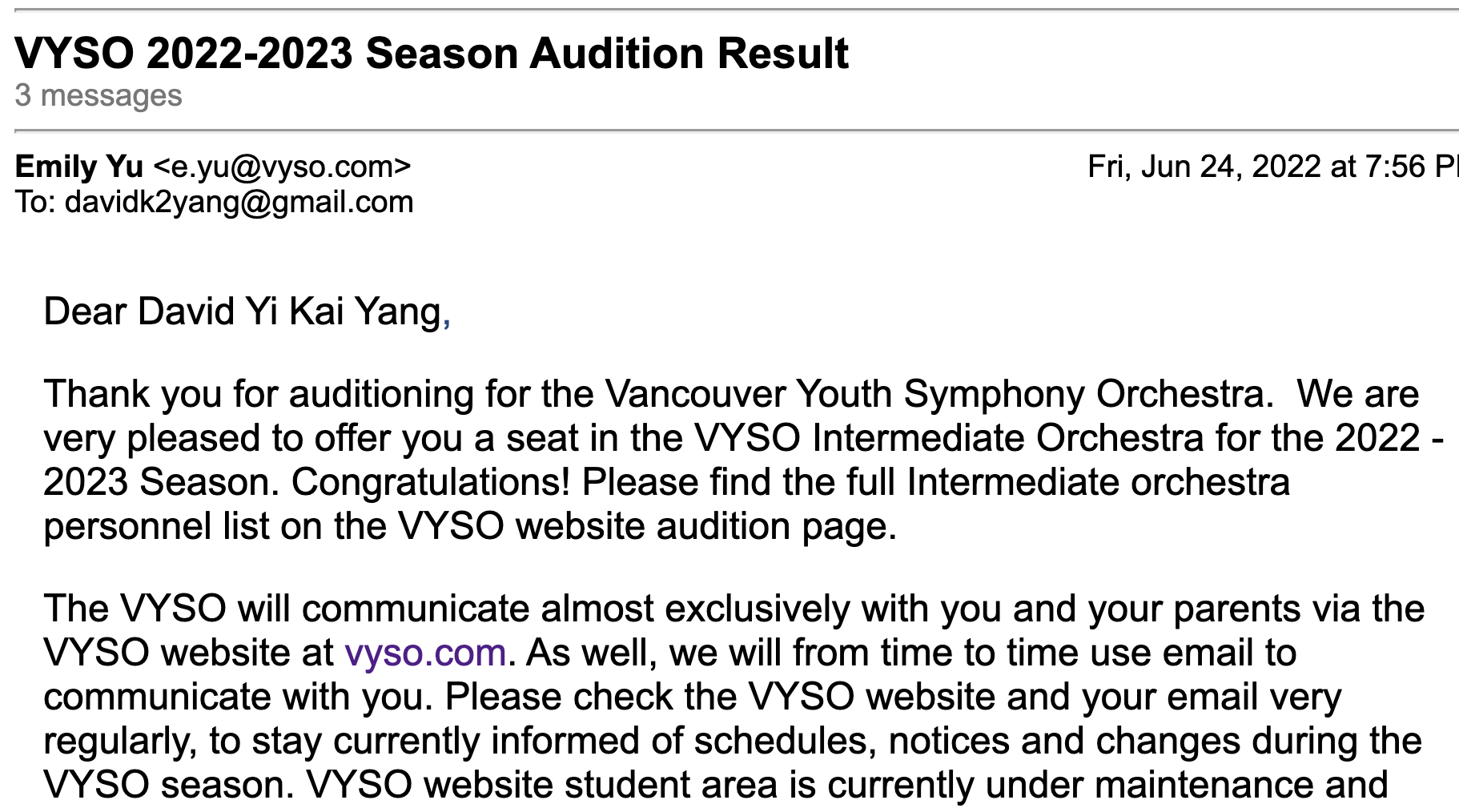Click the email subject heading
This screenshot has width=1459, height=812.
coord(432,54)
